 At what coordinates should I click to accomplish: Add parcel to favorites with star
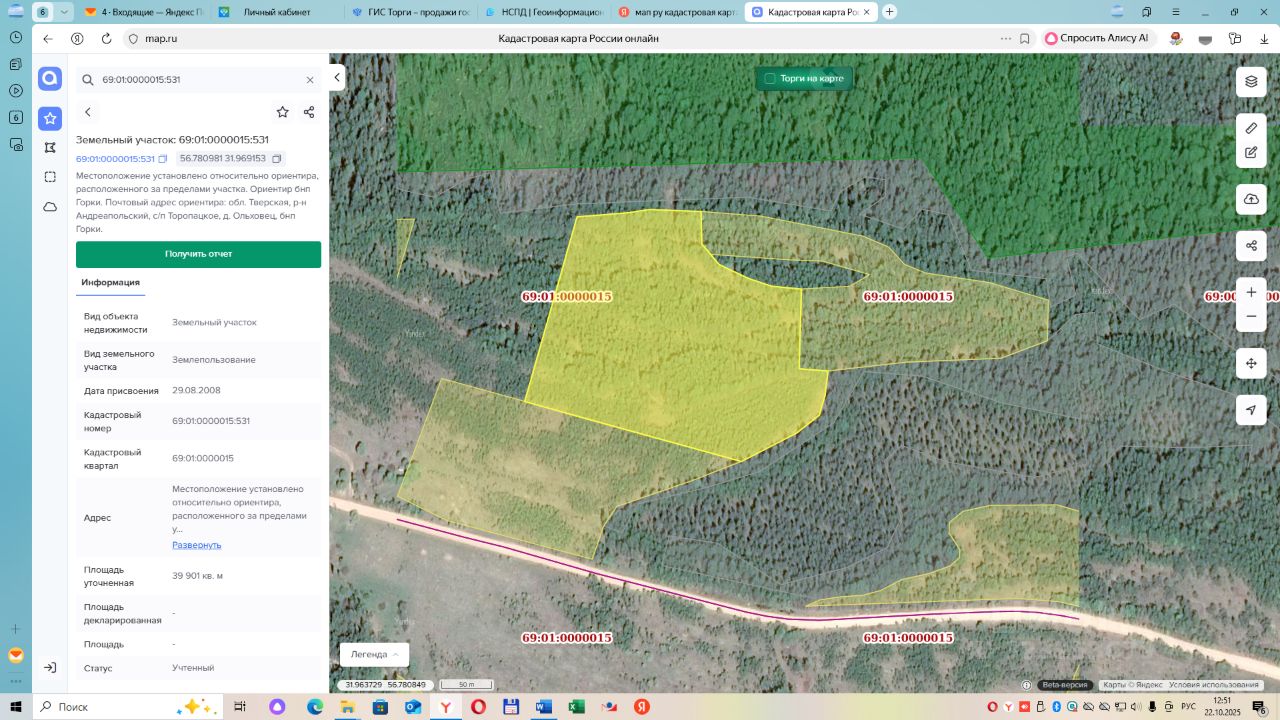click(283, 112)
